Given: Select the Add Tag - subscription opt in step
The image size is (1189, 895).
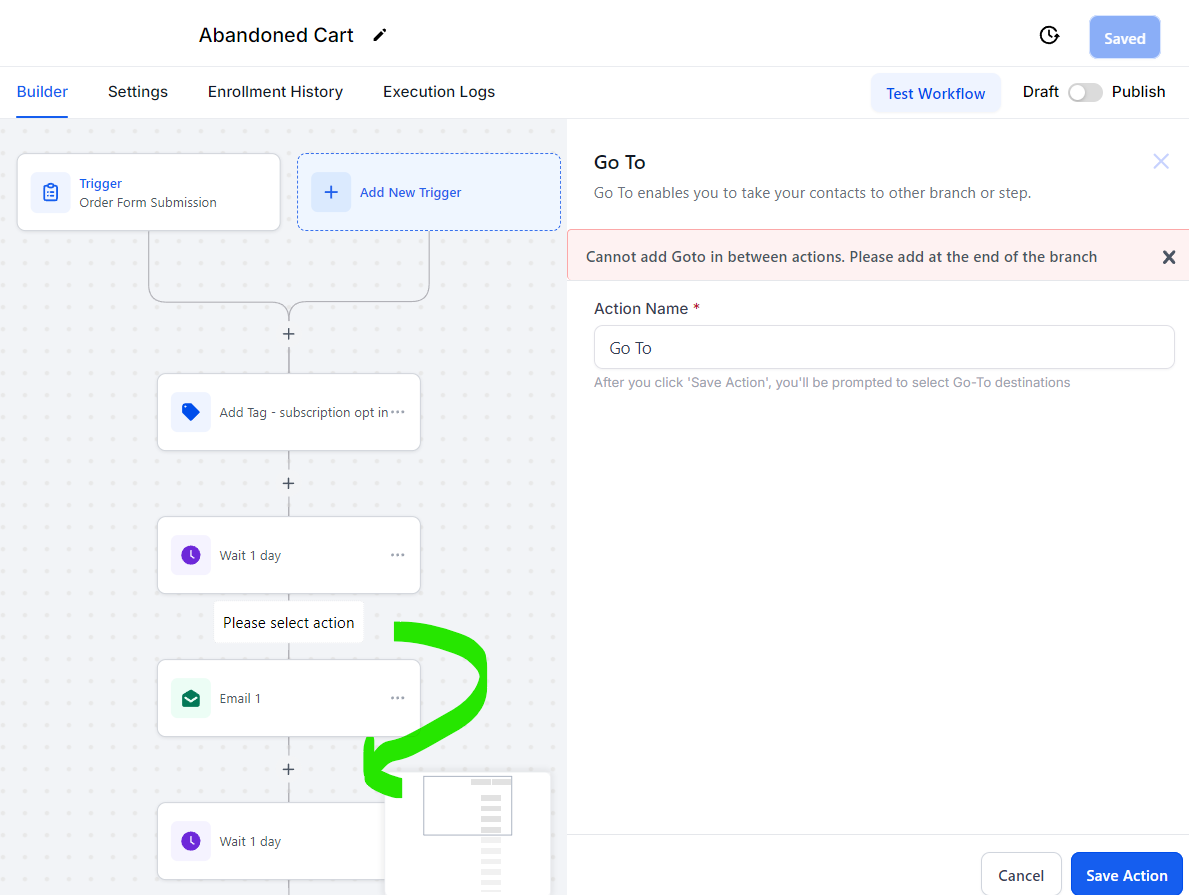Looking at the screenshot, I should (x=289, y=412).
